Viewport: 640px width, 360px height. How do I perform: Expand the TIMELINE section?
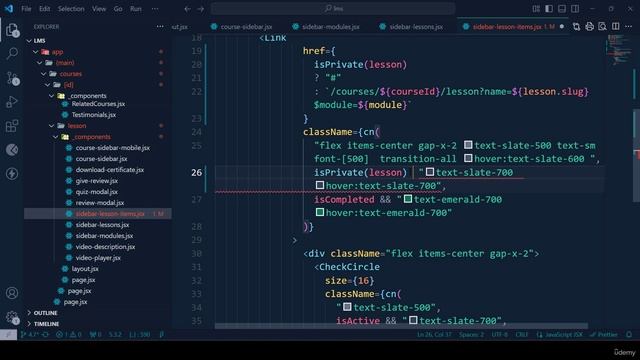[x=29, y=324]
